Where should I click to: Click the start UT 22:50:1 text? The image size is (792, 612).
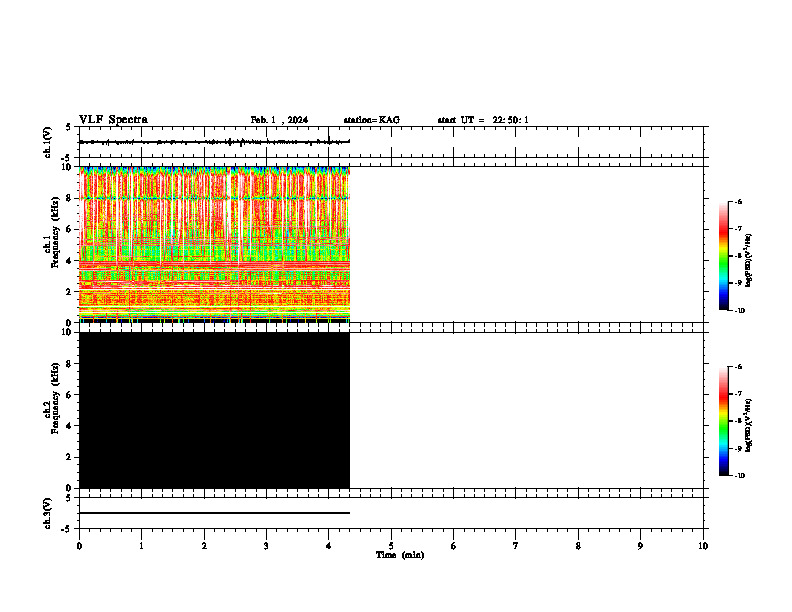click(x=483, y=120)
